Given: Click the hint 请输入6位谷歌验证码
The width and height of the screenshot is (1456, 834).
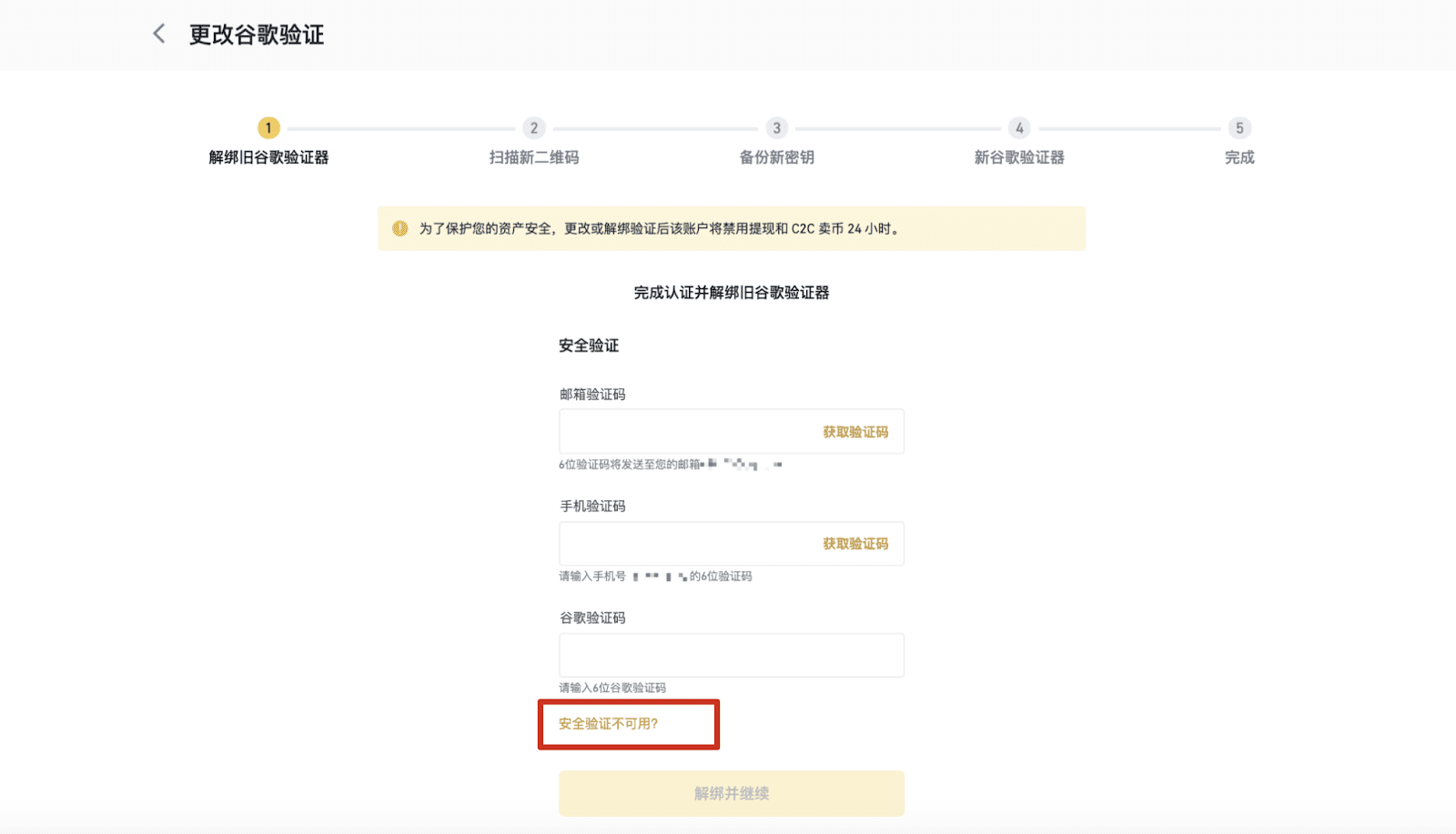Looking at the screenshot, I should coord(612,688).
